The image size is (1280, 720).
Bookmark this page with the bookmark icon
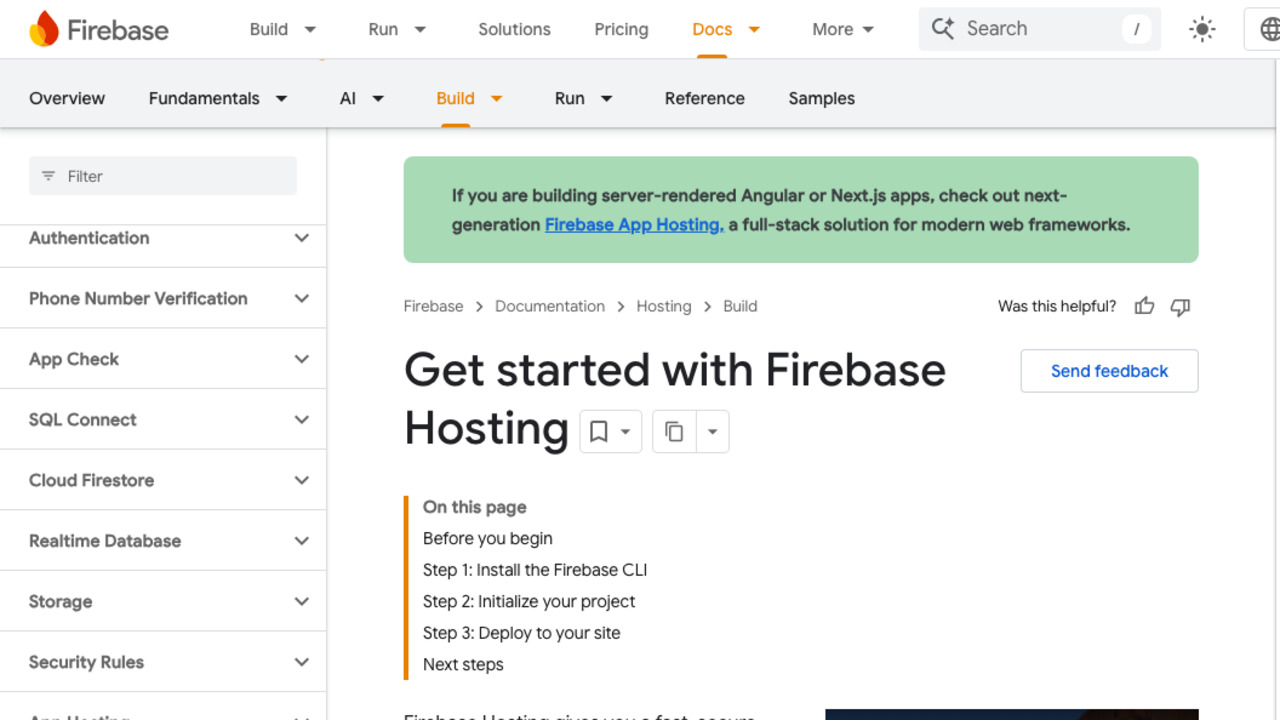(598, 431)
